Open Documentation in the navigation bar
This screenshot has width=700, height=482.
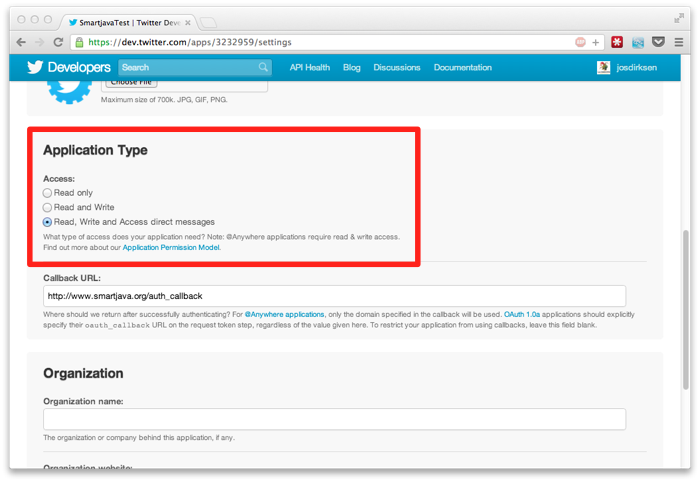point(462,67)
